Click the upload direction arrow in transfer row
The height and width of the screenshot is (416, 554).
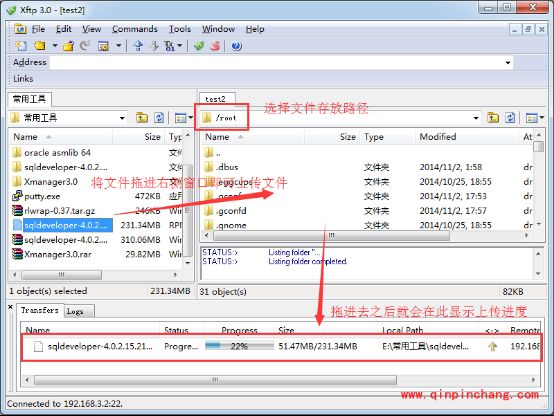coord(493,346)
